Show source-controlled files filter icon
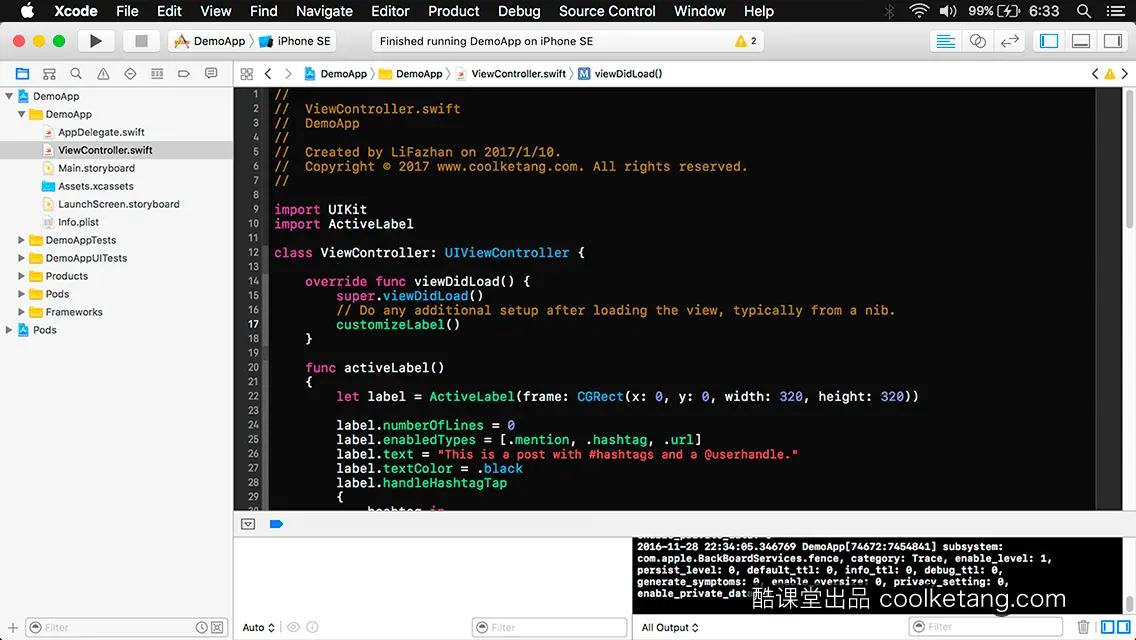This screenshot has height=640, width=1136. point(217,628)
